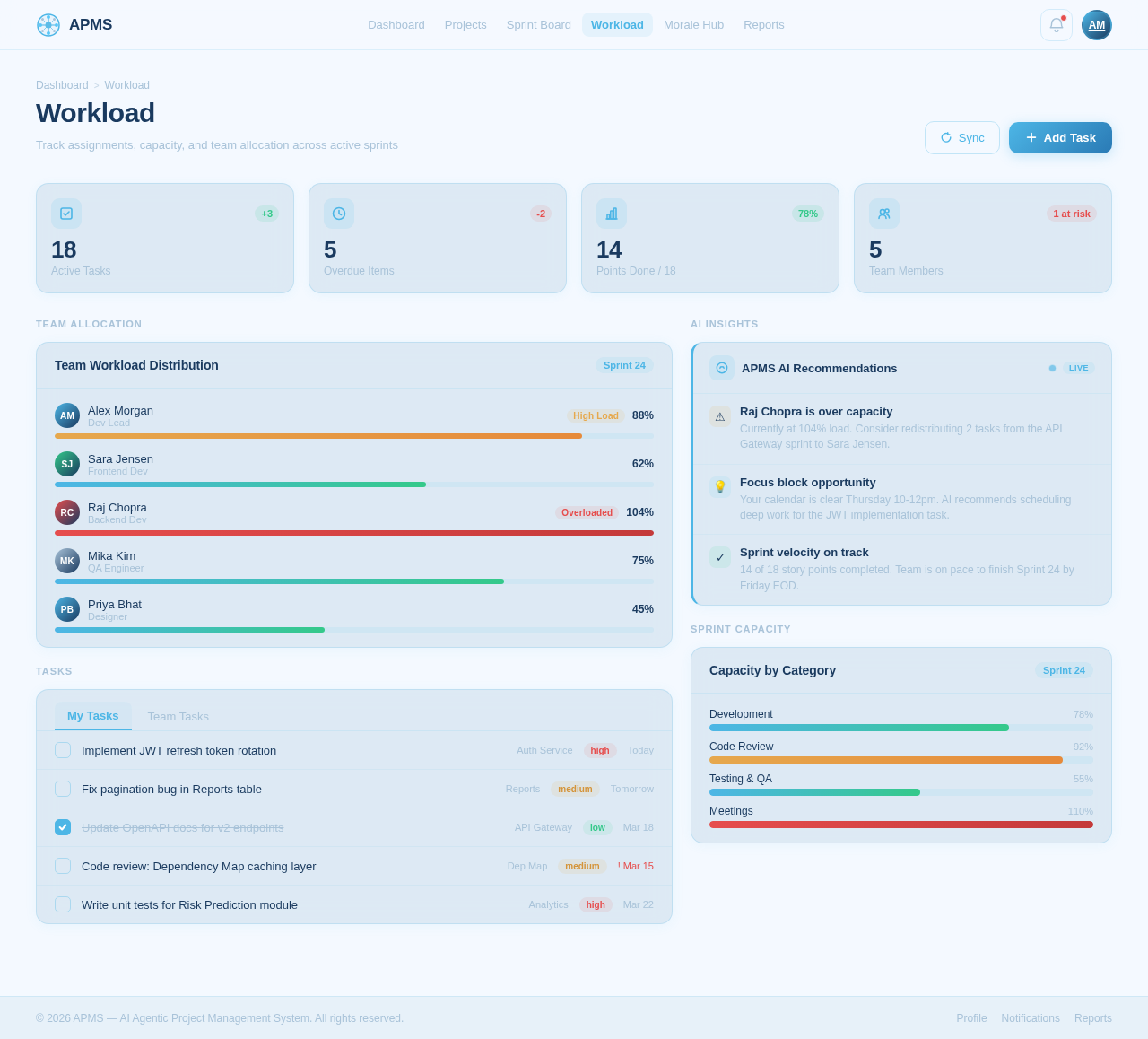Click the AI Recommendations robot icon

coord(721,368)
